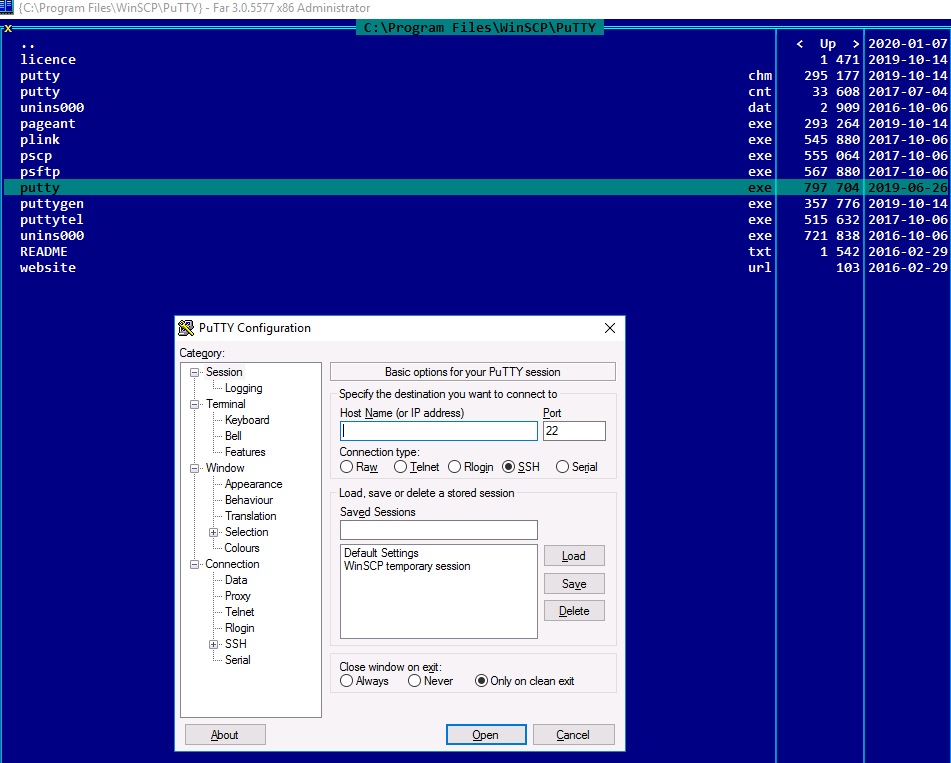Collapse the Terminal tree node
Screen dimensions: 951x763
[194, 405]
